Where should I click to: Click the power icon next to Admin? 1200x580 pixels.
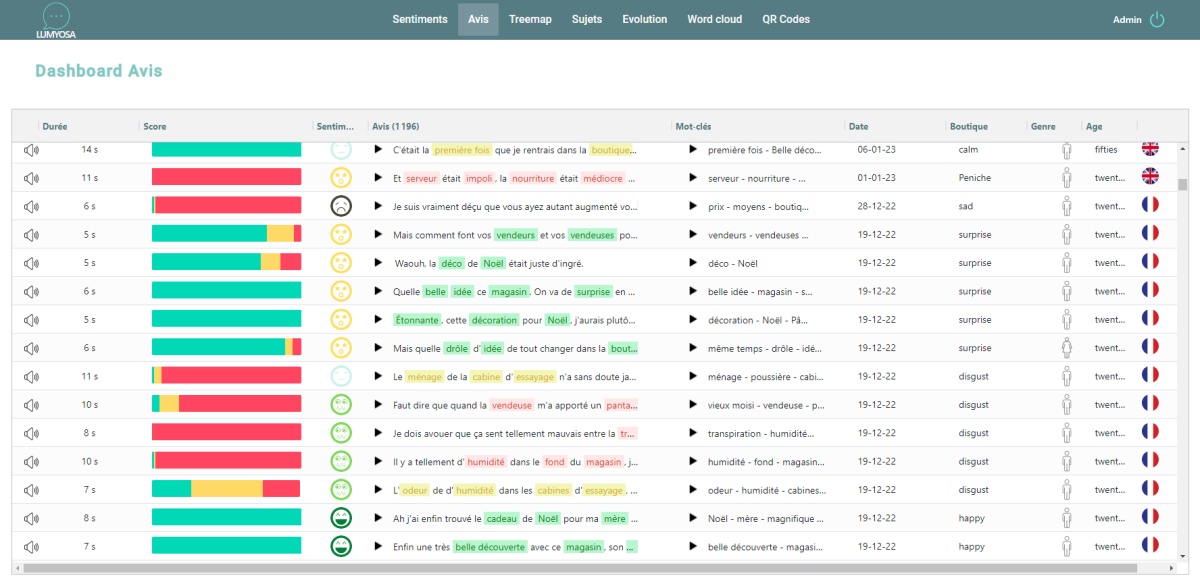(1157, 19)
